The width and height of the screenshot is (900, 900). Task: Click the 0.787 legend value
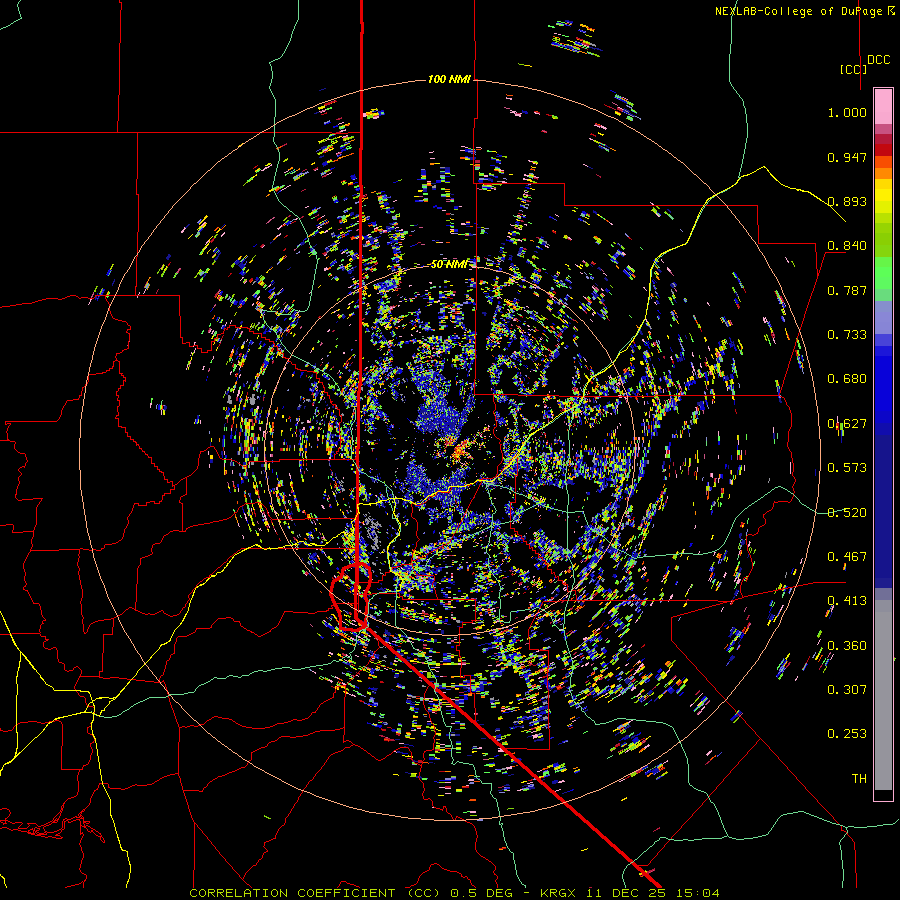click(847, 290)
